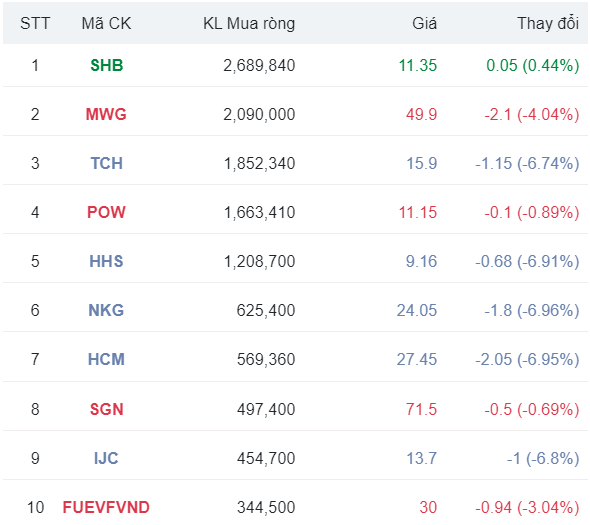This screenshot has height=525, width=590.
Task: Select net volume 1,852,340 of TCH
Action: [260, 163]
